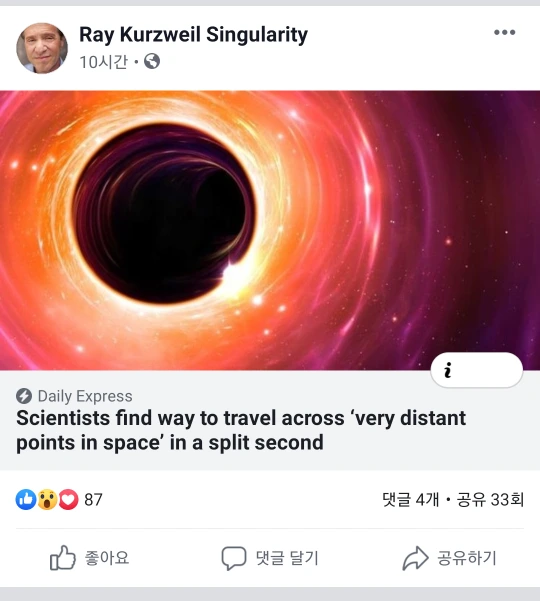Click the 10시간 post timestamp
Screen dimensions: 540x601
click(x=103, y=62)
